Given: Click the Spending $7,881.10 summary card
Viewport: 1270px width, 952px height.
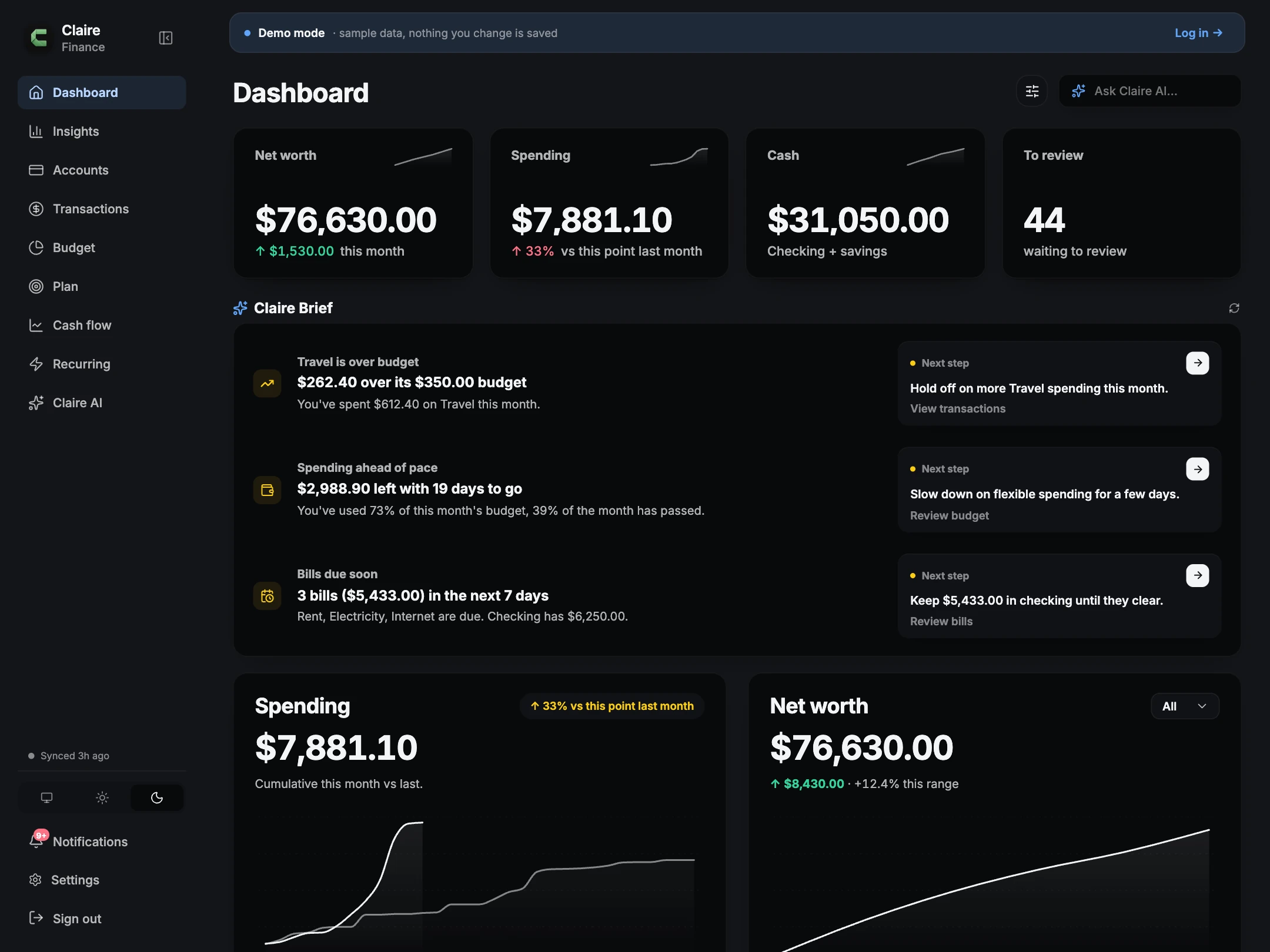Looking at the screenshot, I should pos(610,203).
